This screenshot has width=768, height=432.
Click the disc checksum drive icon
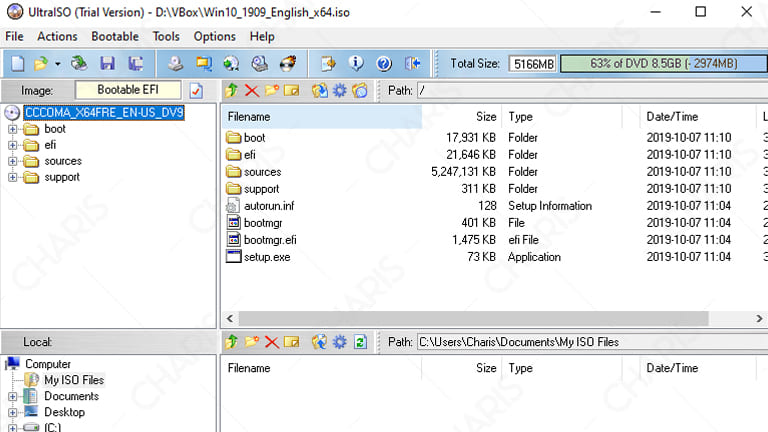[260, 63]
